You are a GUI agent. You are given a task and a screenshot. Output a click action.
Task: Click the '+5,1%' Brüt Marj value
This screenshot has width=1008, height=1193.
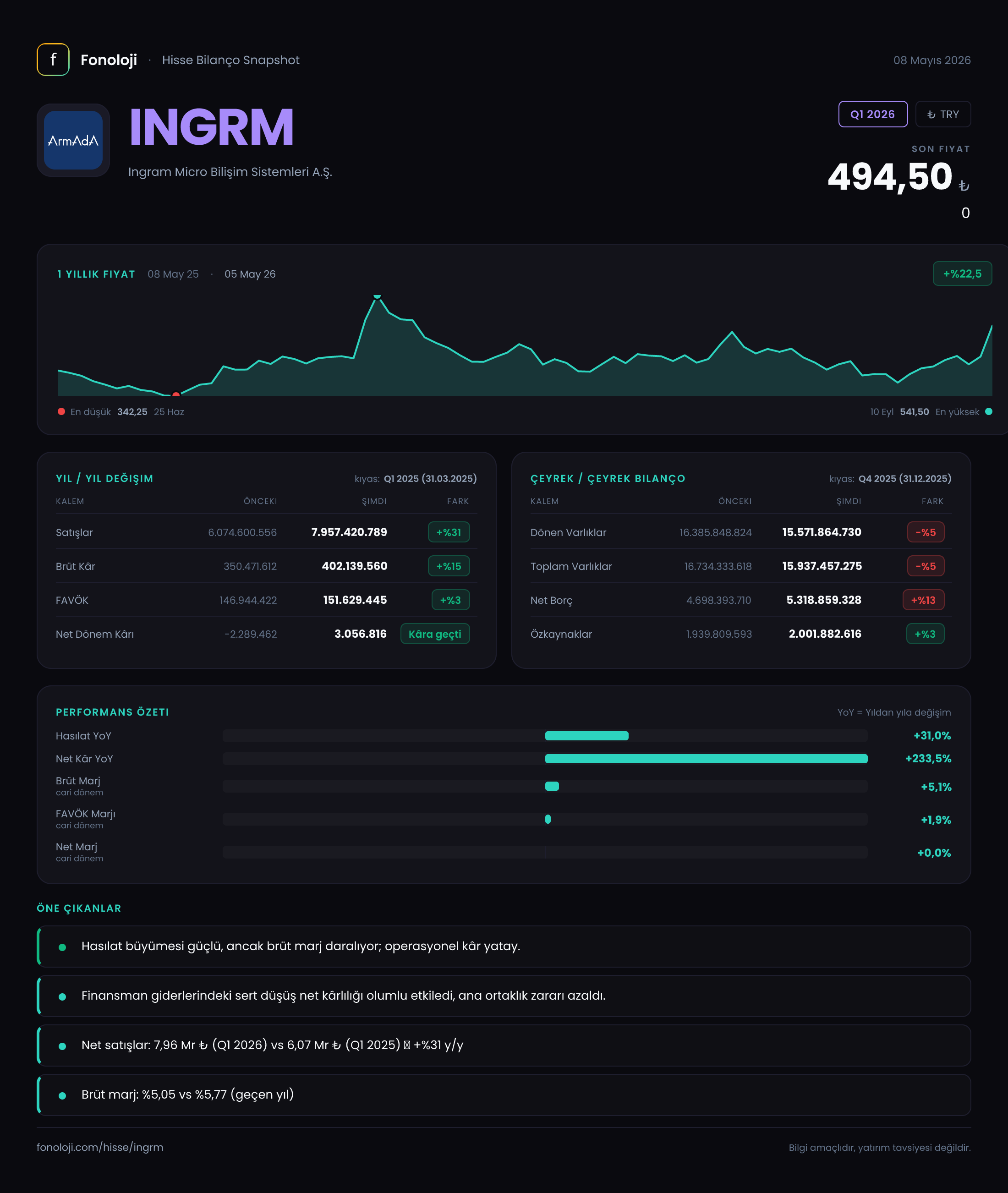point(936,788)
